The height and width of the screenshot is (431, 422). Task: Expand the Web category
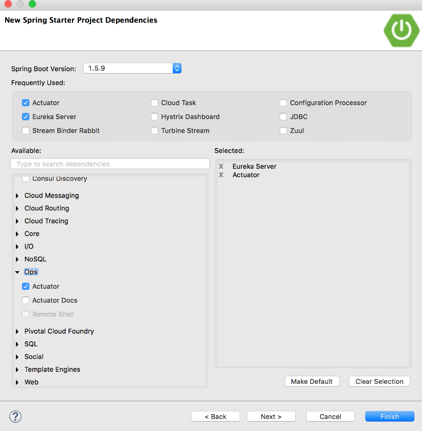pos(17,382)
